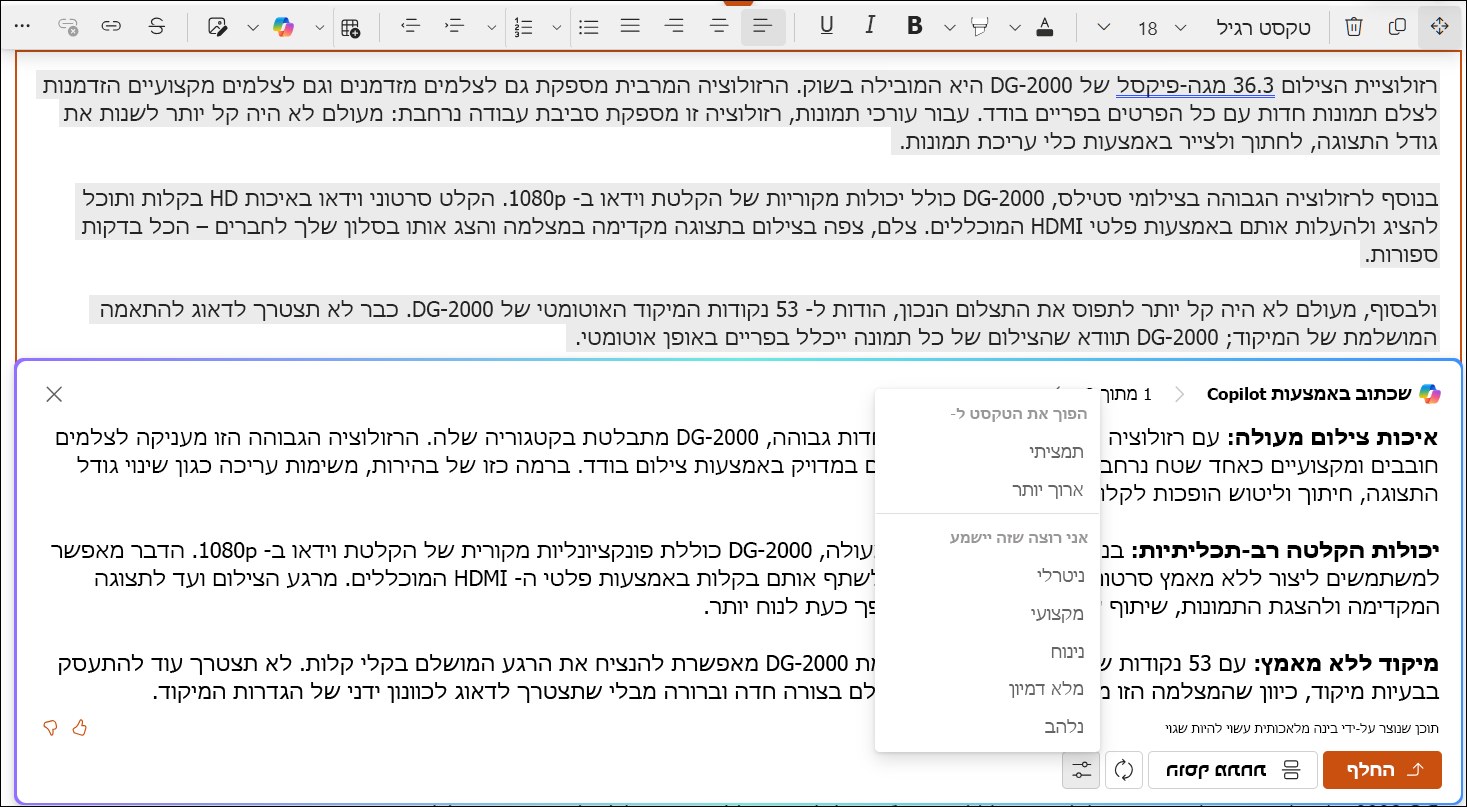Delete the web part with trash icon
1467x807 pixels.
tap(1353, 27)
